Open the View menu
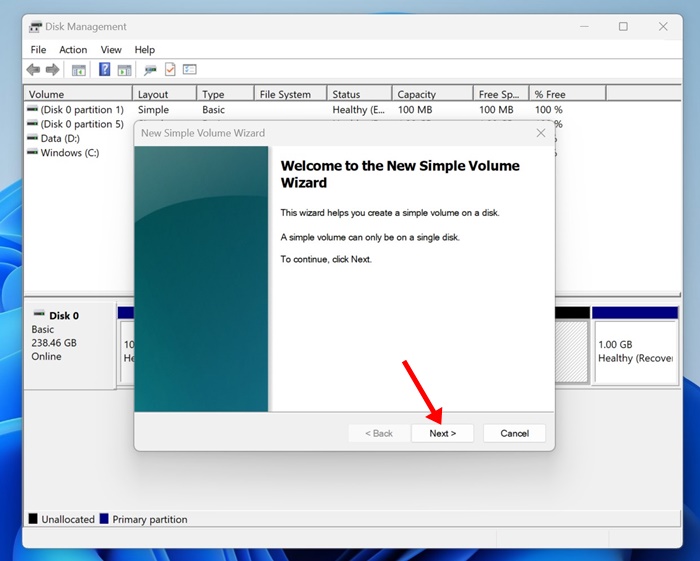Screen dimensions: 700x561 (x=111, y=50)
